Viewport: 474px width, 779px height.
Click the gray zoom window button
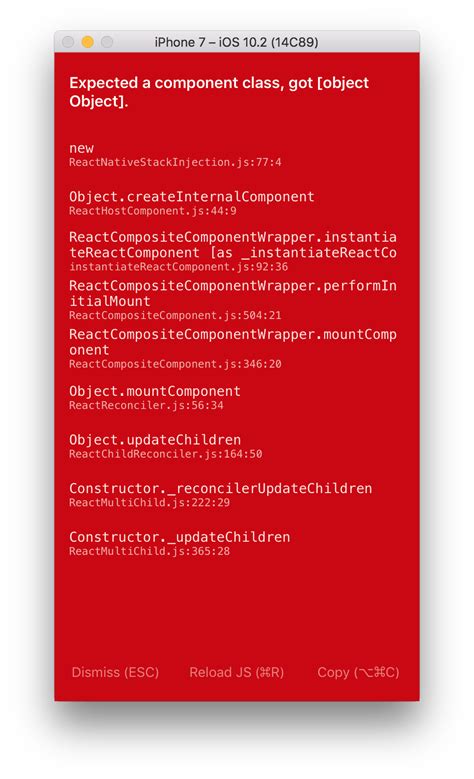click(107, 42)
